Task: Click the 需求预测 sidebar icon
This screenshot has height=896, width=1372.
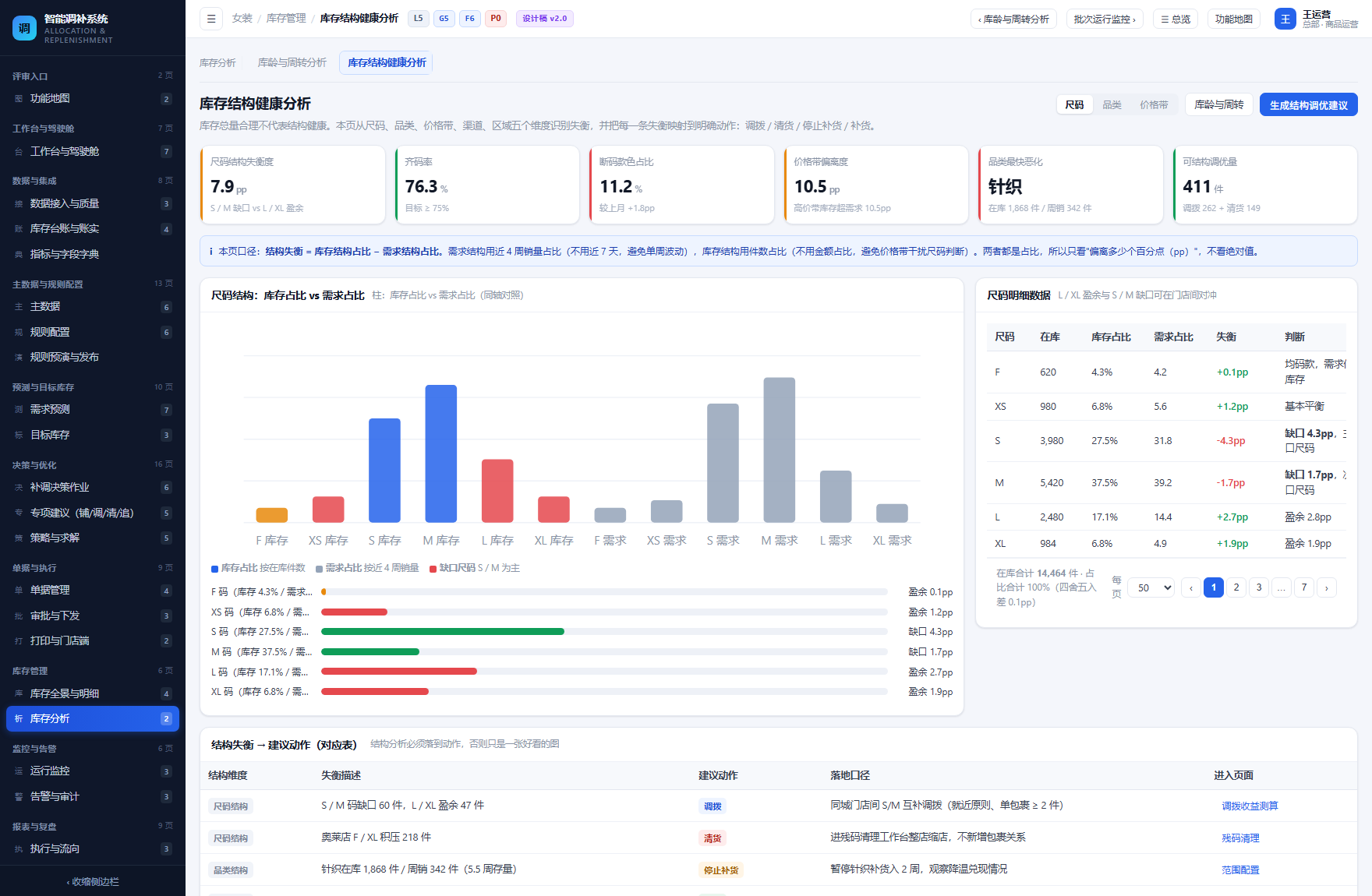Action: coord(19,410)
